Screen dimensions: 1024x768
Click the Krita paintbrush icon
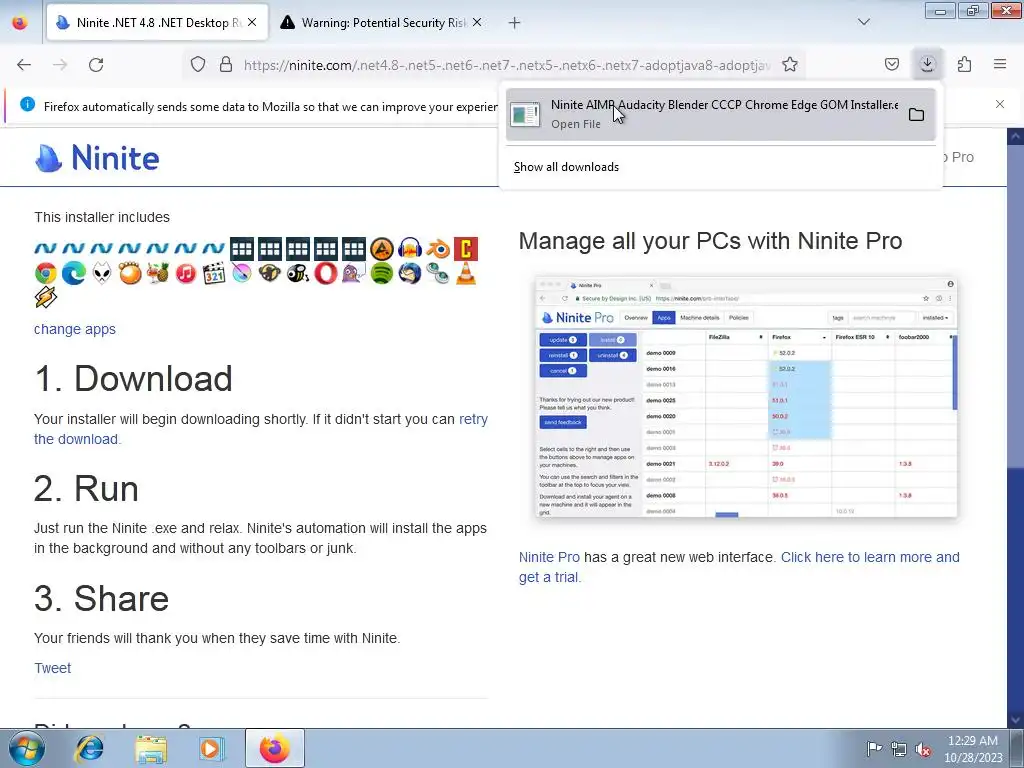point(242,273)
